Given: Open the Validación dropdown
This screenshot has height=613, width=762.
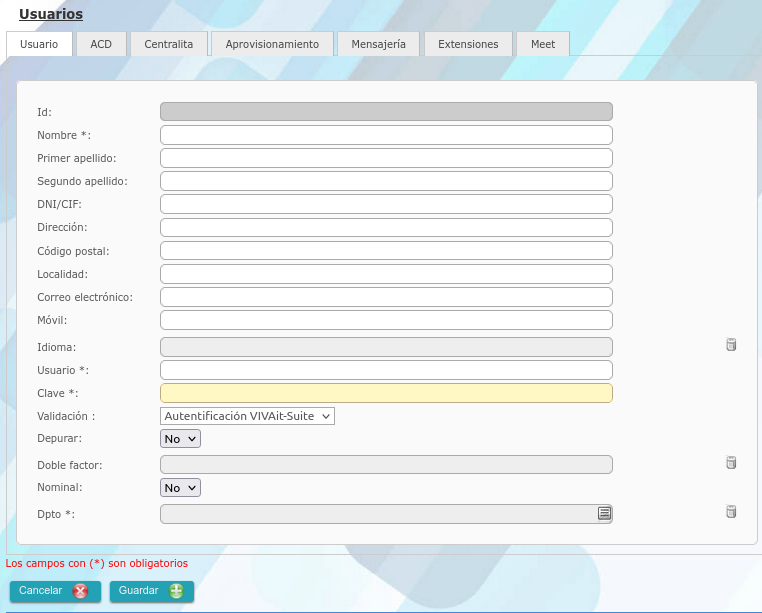Looking at the screenshot, I should [247, 416].
